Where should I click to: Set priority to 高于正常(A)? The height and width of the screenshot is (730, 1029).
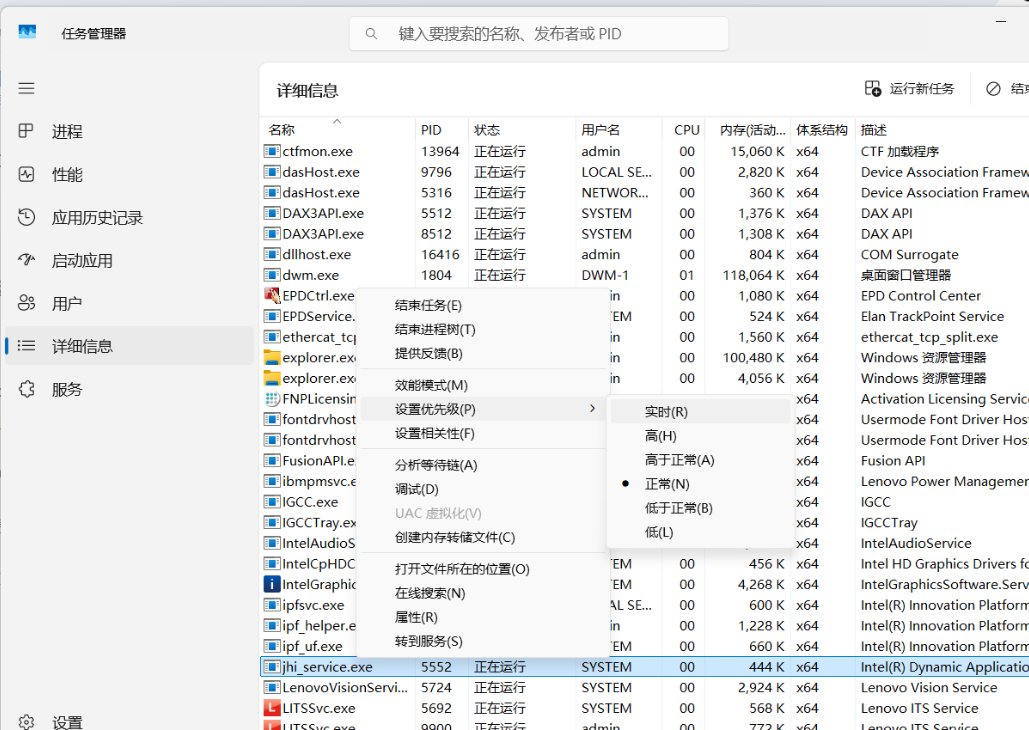pyautogui.click(x=700, y=460)
